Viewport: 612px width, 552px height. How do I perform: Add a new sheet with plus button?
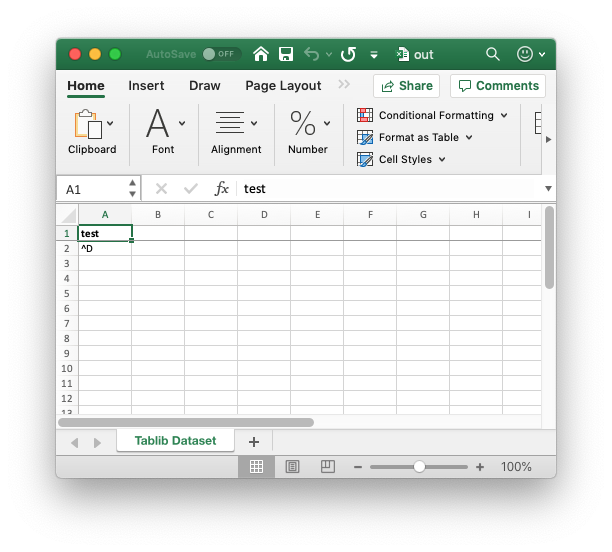254,442
